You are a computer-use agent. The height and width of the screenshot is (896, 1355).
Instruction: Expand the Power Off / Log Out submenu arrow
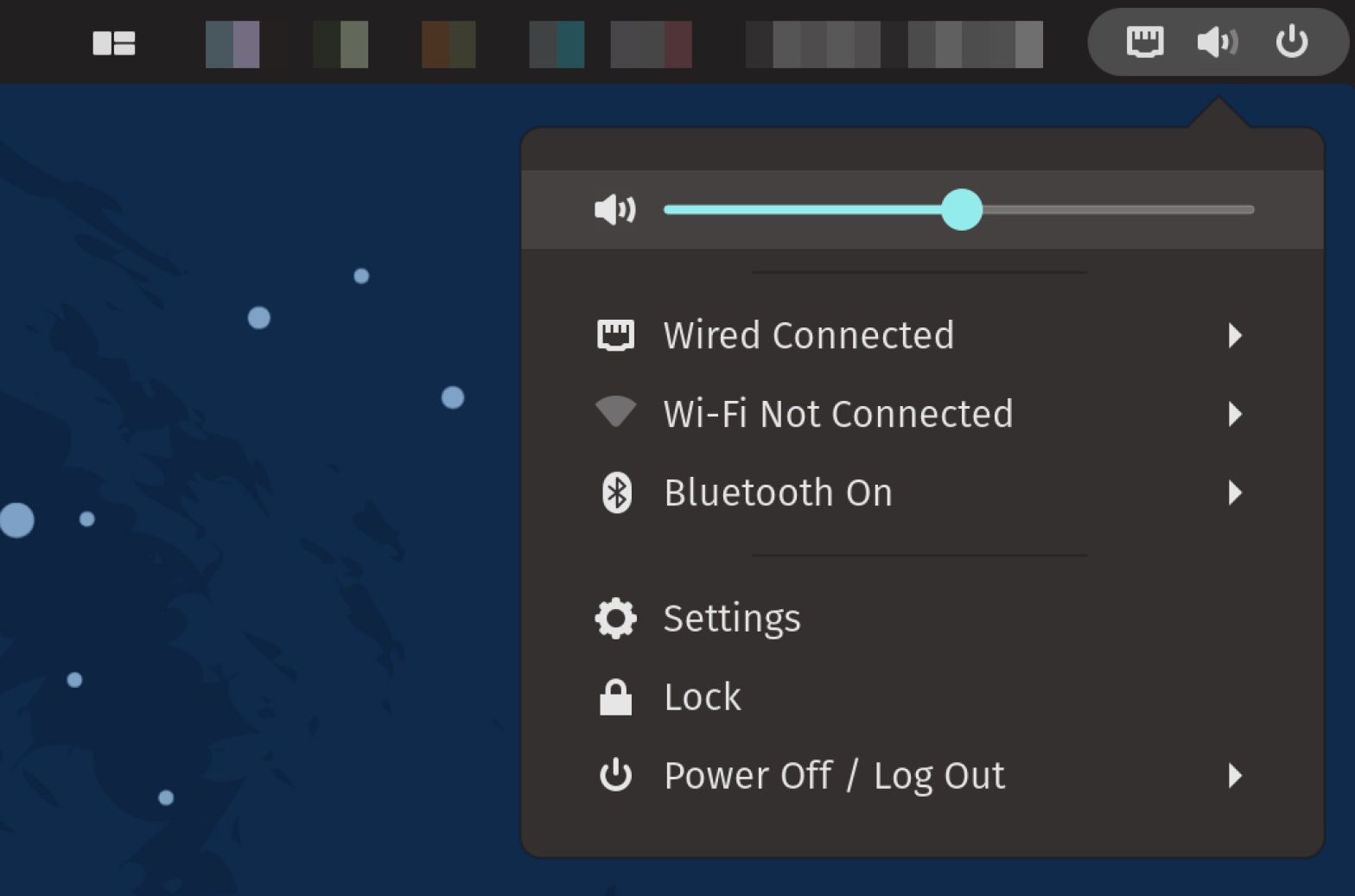tap(1236, 776)
